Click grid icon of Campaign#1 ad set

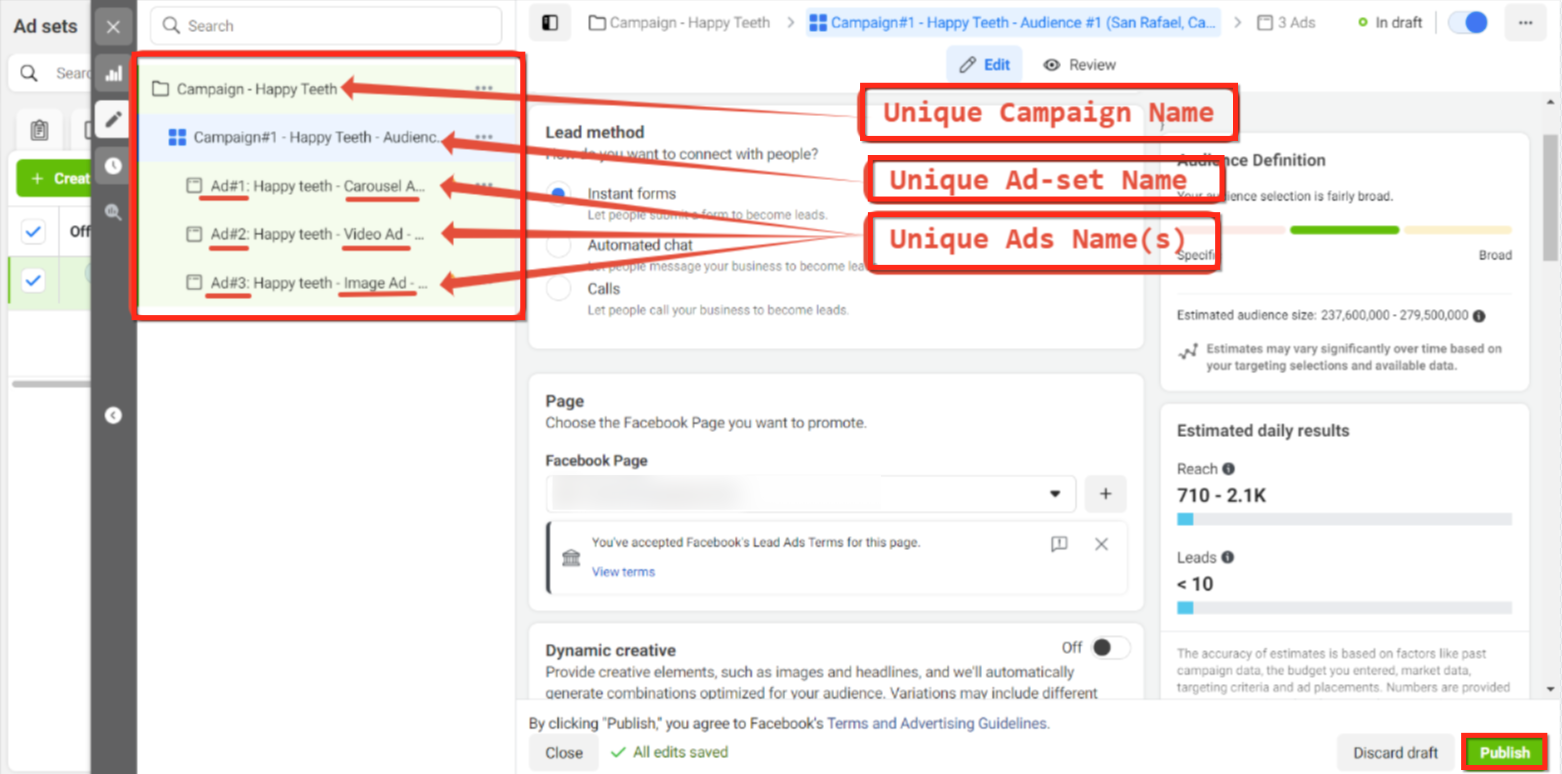[177, 137]
